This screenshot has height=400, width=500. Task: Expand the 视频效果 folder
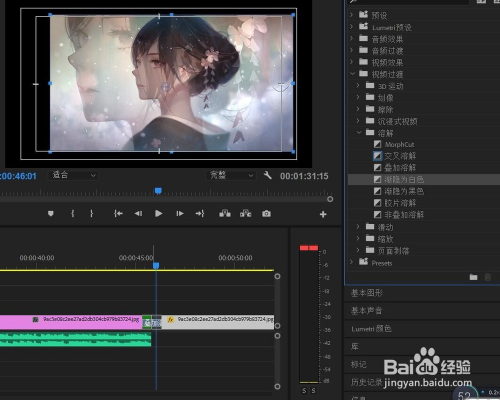(x=351, y=62)
